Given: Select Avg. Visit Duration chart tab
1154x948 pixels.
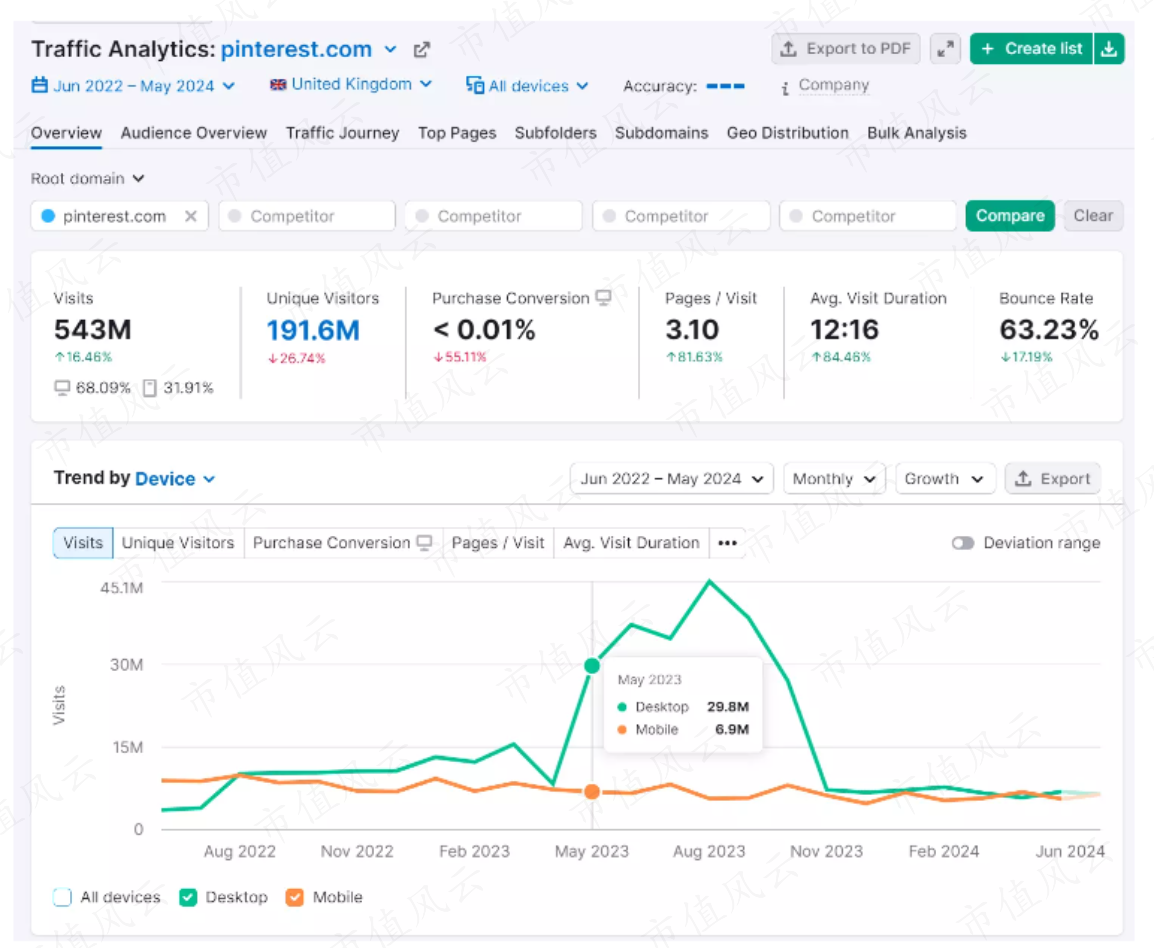Looking at the screenshot, I should [x=631, y=543].
